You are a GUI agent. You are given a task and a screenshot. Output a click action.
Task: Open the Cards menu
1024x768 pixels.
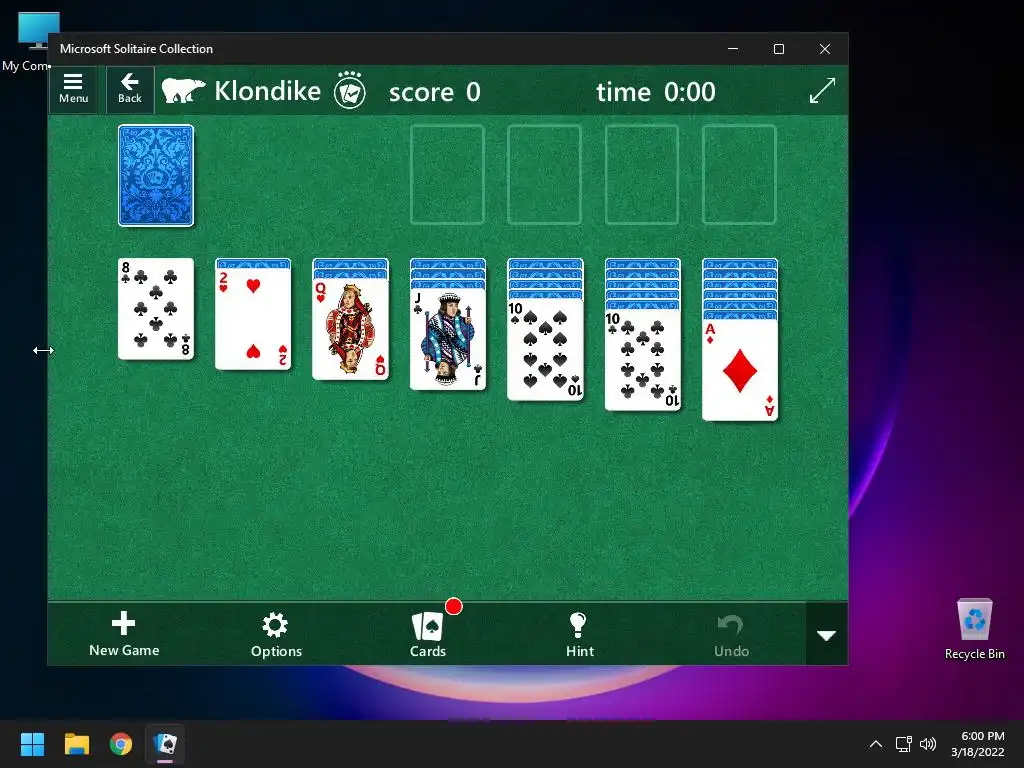point(428,635)
